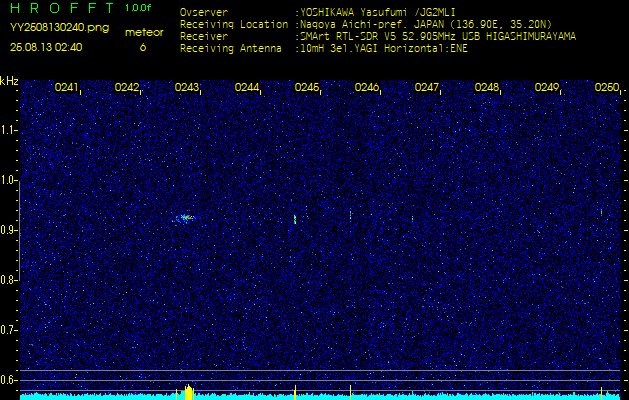Select the 0247 time marker label
This screenshot has height=400, width=629.
point(426,87)
